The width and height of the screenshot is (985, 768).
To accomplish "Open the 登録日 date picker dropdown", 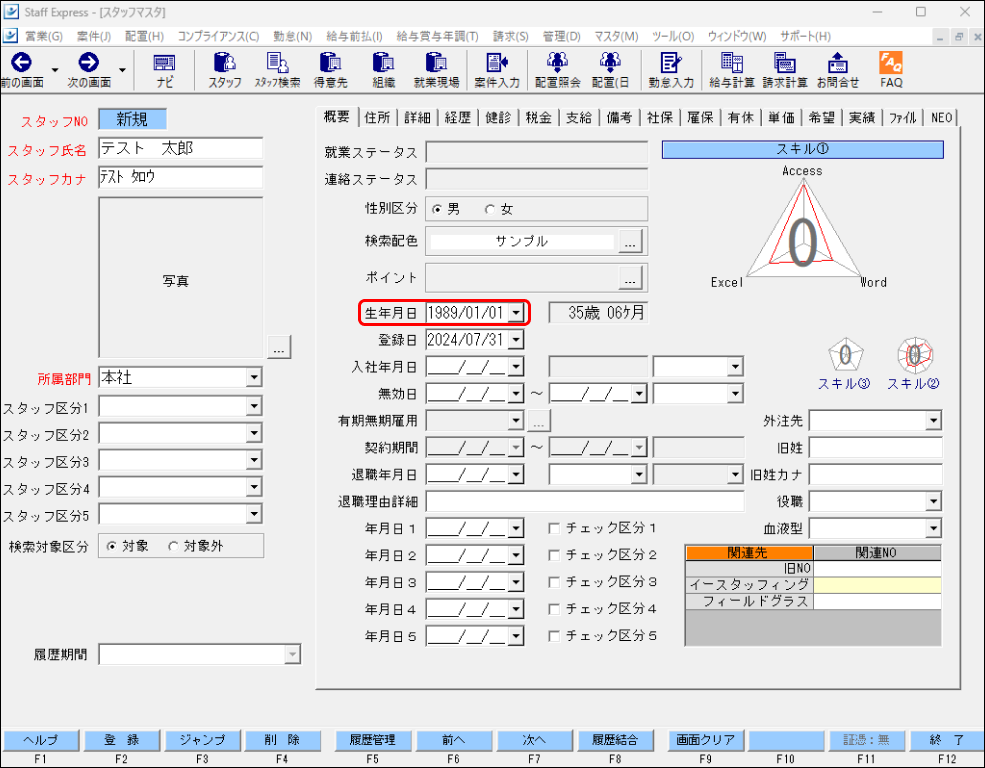I will pos(516,340).
